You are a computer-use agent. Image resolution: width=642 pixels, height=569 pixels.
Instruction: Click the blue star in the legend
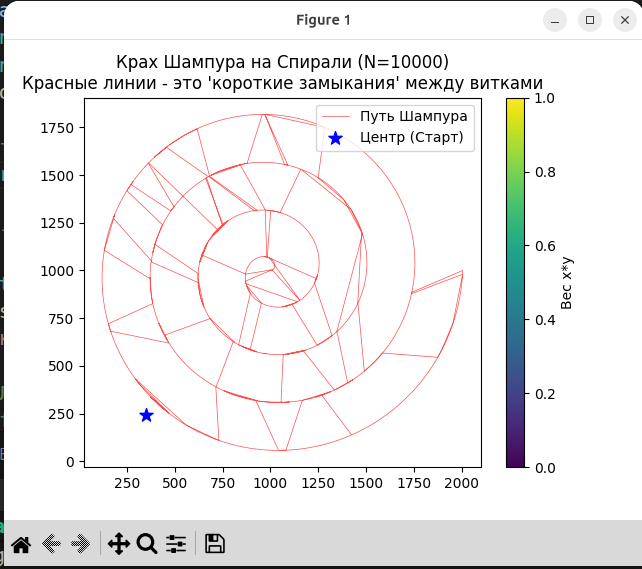(x=335, y=138)
